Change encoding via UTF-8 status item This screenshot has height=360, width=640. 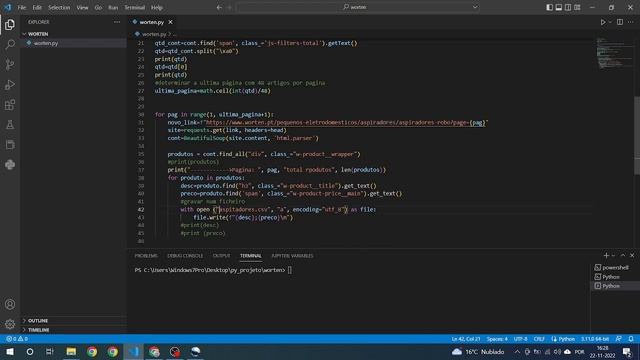[x=520, y=339]
